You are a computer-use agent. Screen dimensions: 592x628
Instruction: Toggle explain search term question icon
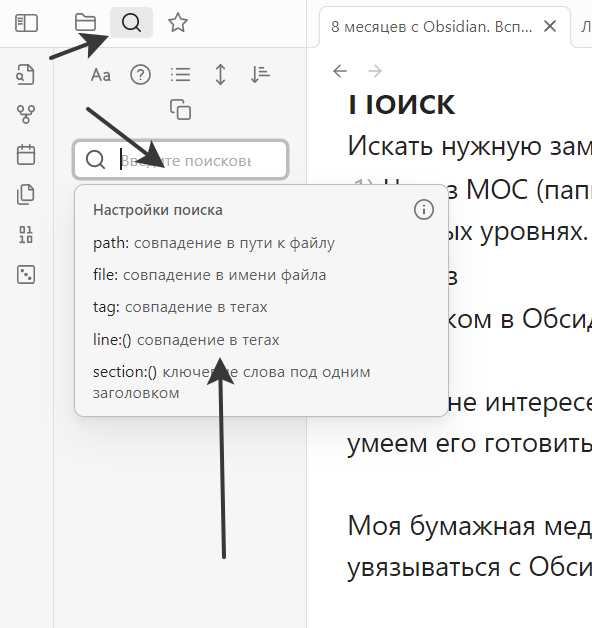(x=141, y=75)
